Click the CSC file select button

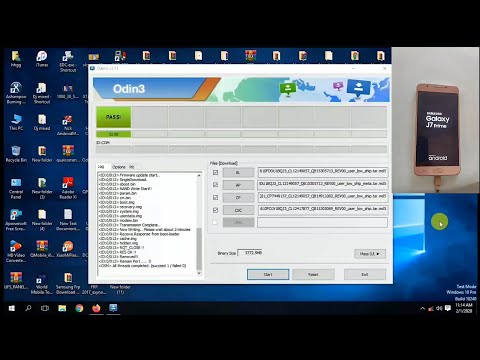coord(238,210)
